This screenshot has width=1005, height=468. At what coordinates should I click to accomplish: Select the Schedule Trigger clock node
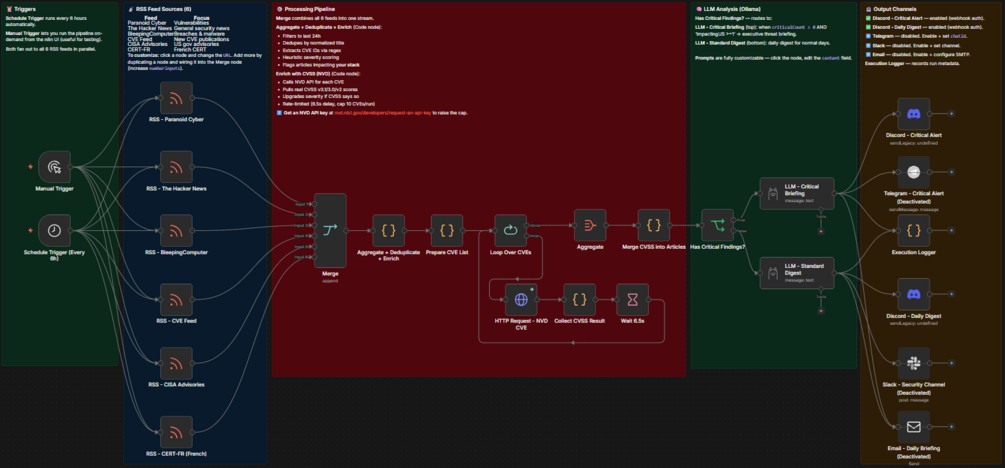pos(54,230)
